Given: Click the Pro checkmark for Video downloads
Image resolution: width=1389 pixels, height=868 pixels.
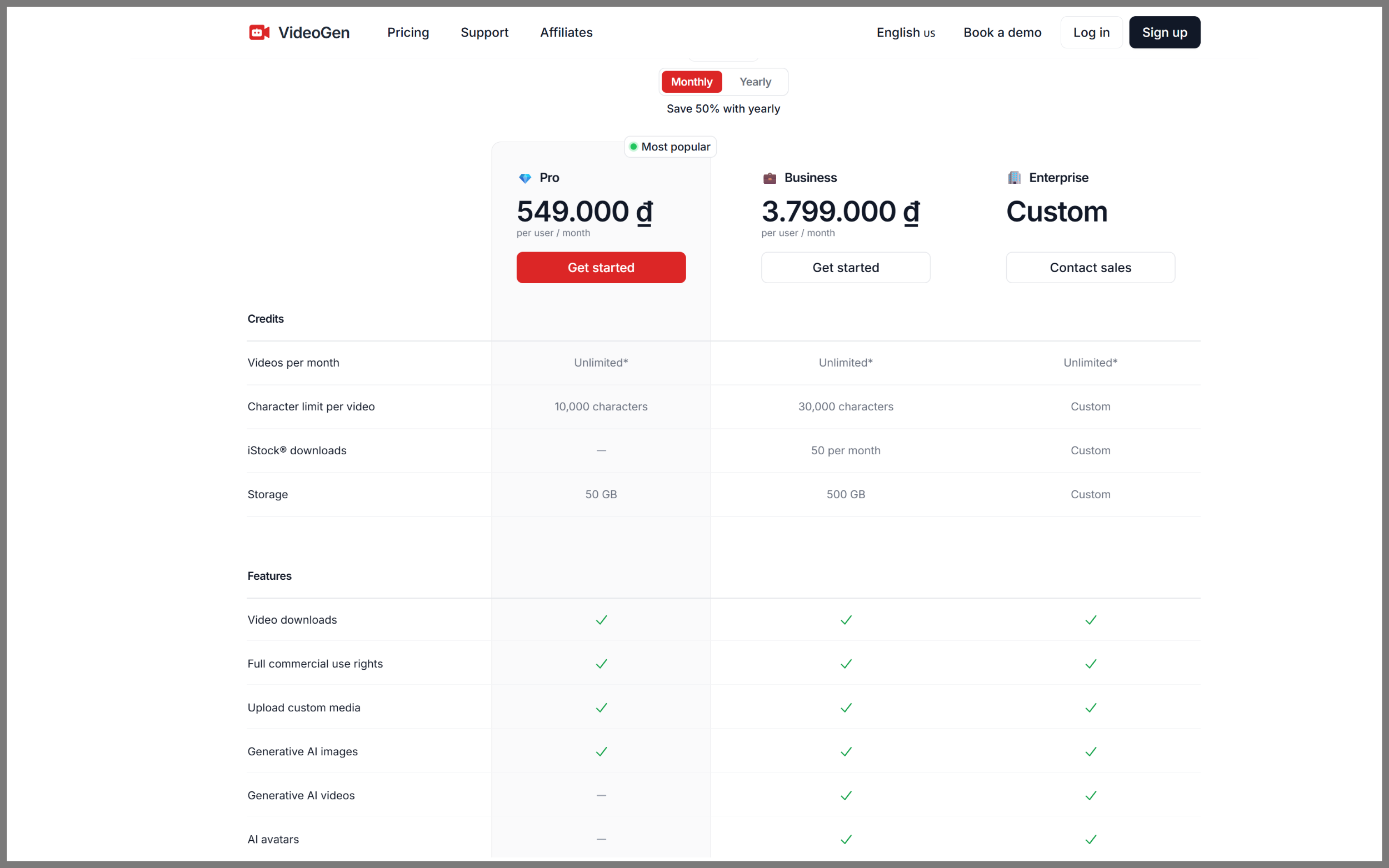Looking at the screenshot, I should click(601, 620).
